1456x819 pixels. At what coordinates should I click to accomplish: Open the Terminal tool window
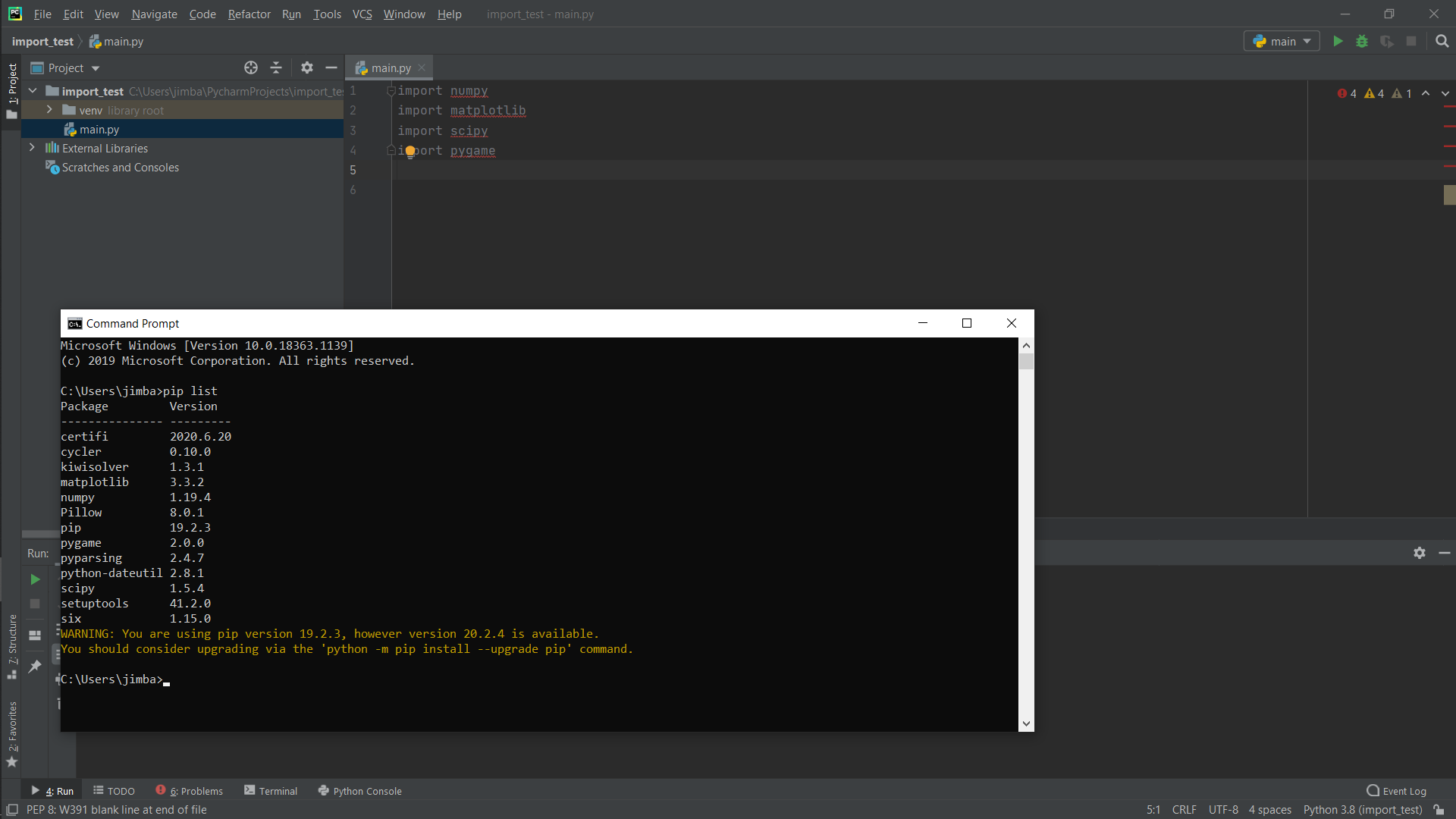click(x=271, y=791)
